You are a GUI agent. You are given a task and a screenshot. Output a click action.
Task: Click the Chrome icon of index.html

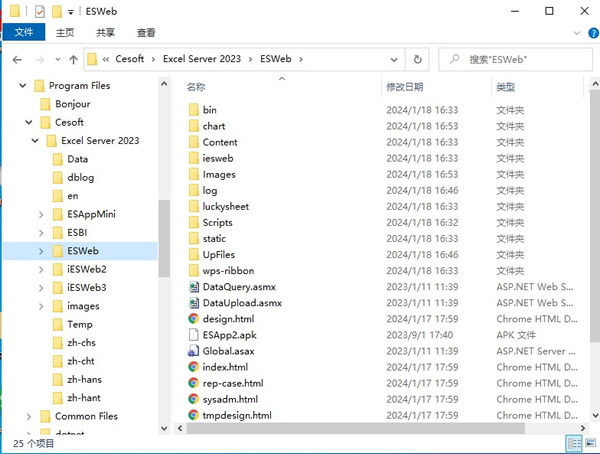(x=194, y=367)
